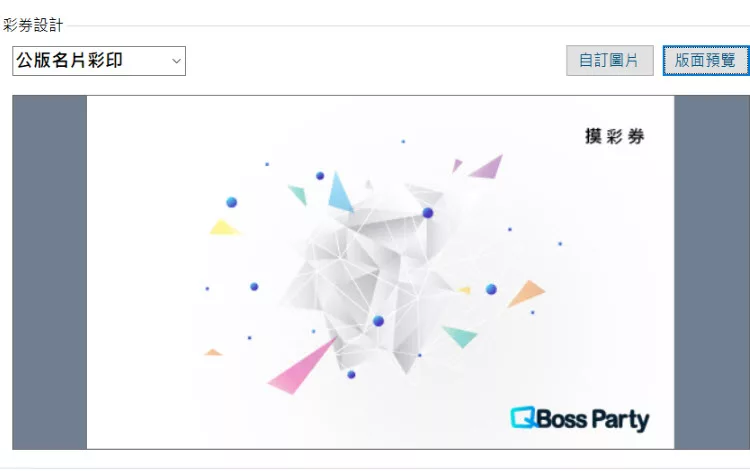This screenshot has width=750, height=471.
Task: Click the Boss Party logo on ticket
Action: point(580,419)
